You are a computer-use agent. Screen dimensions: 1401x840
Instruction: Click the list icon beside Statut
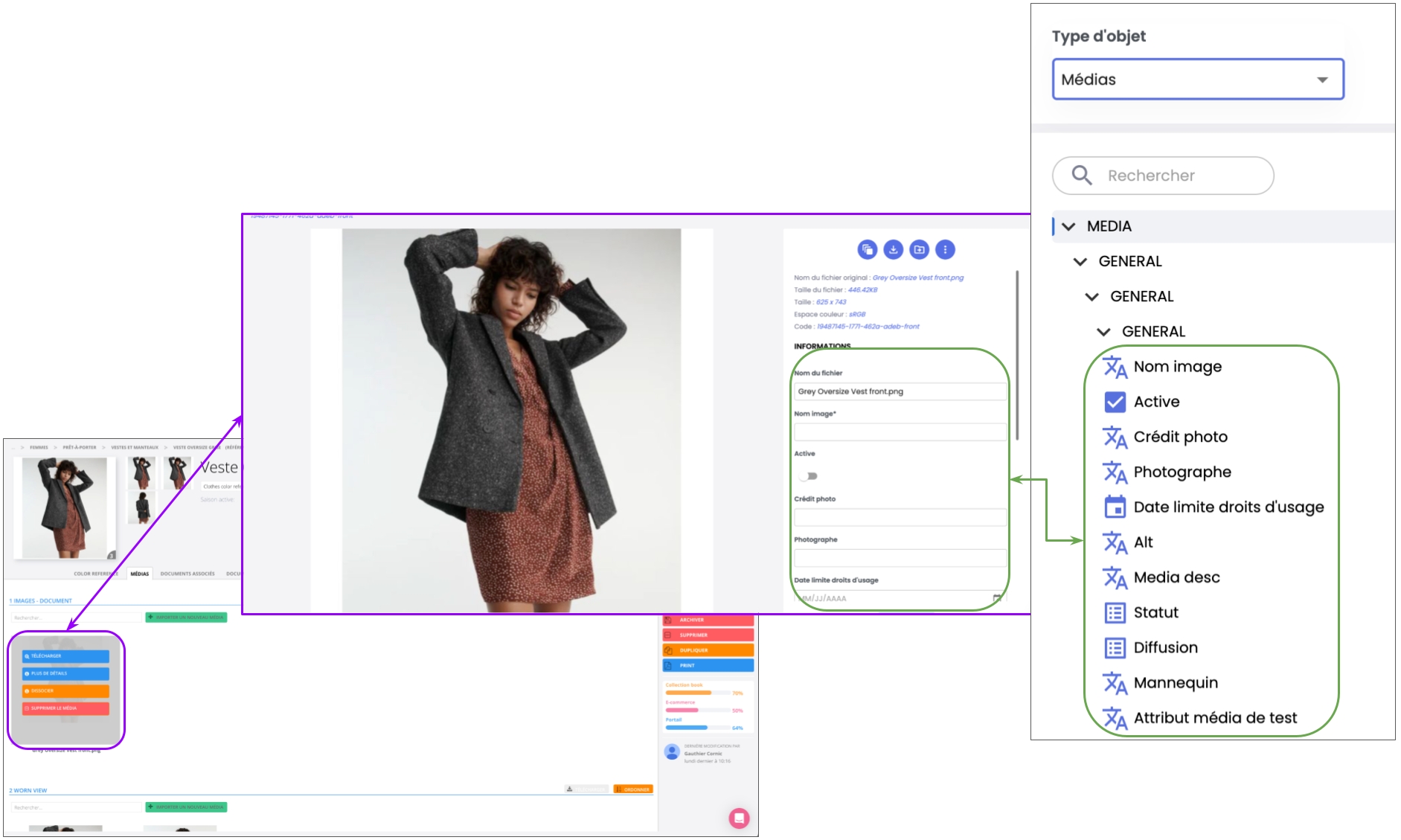coord(1115,612)
